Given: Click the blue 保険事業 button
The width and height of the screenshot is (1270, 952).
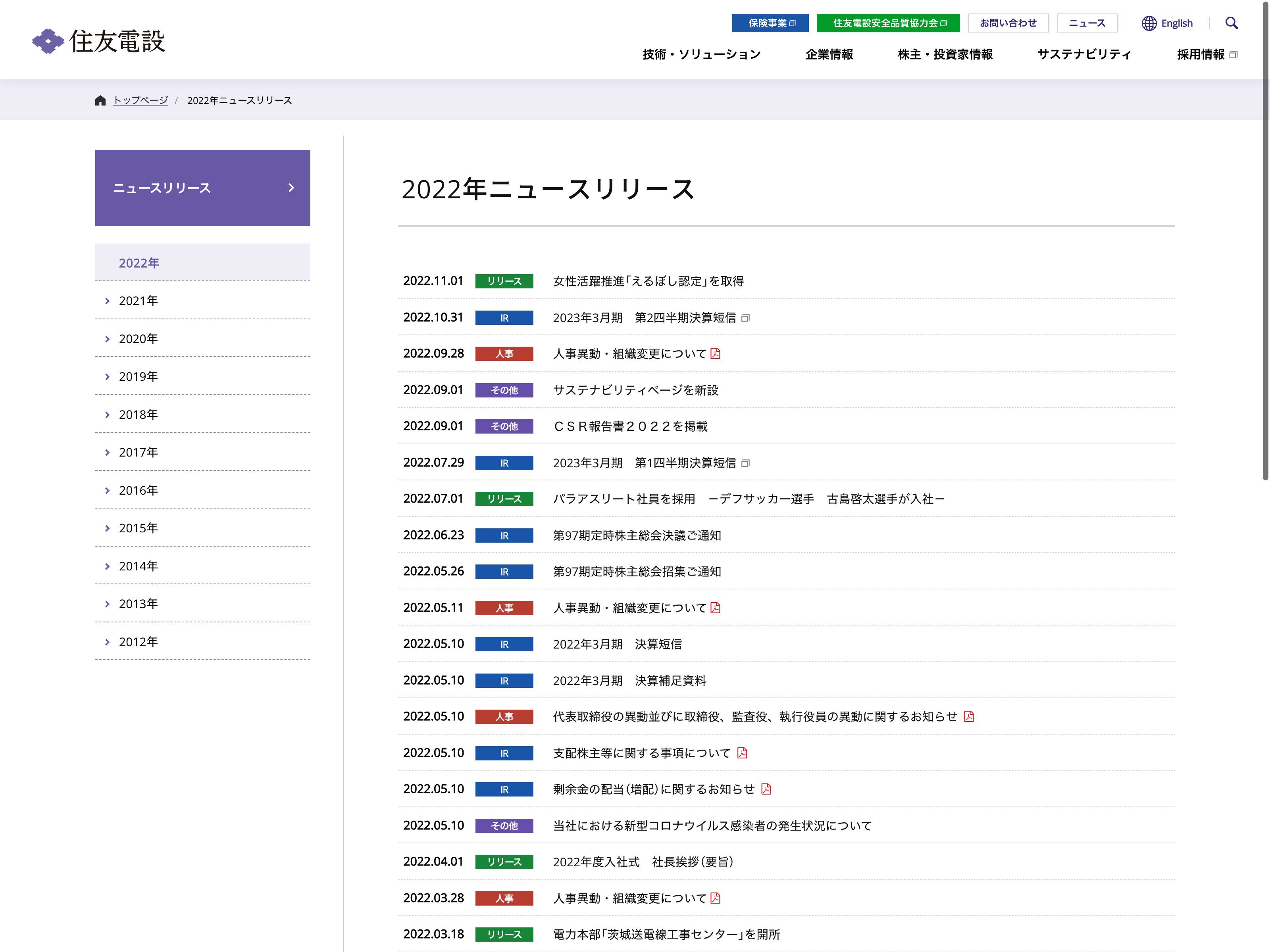Looking at the screenshot, I should click(x=770, y=23).
